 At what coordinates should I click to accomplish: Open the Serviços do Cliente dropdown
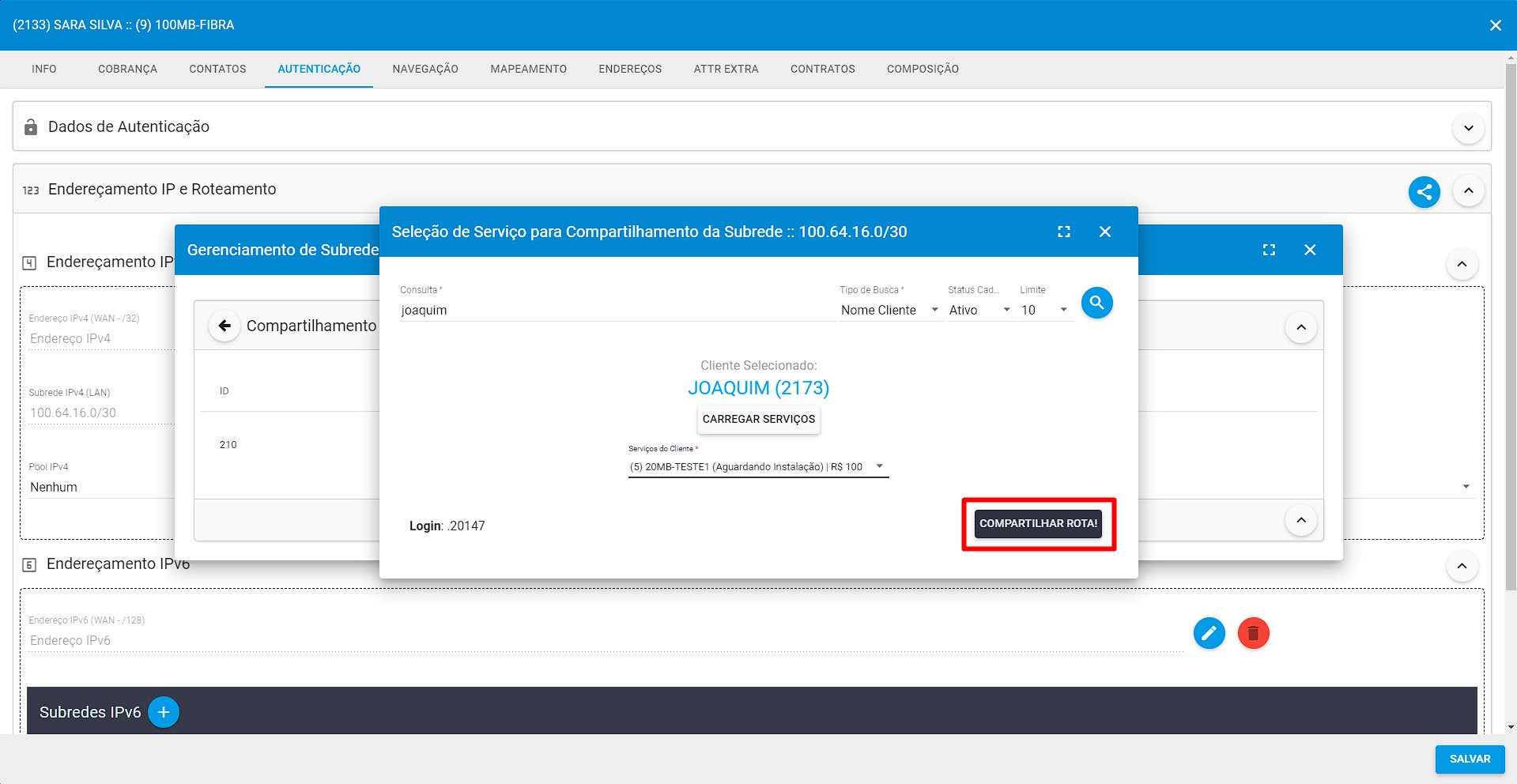(x=758, y=467)
